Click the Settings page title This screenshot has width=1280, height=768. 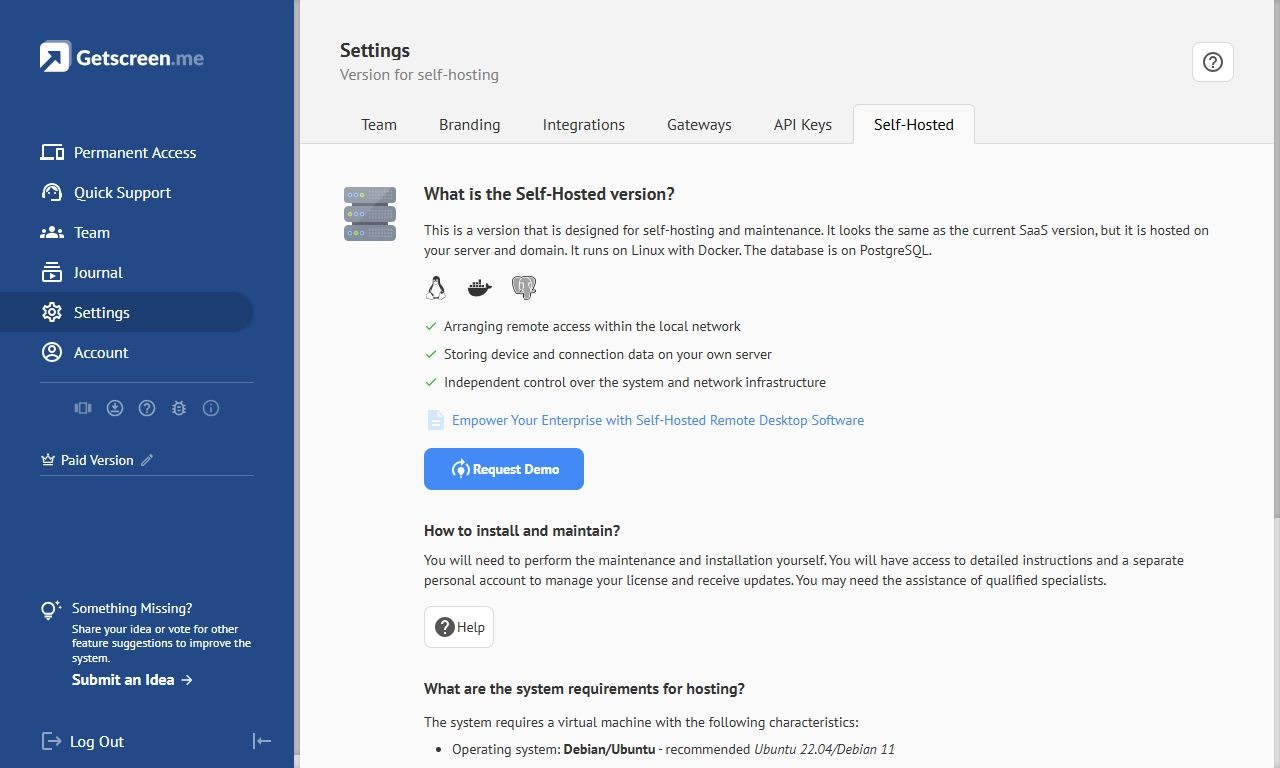[x=375, y=50]
